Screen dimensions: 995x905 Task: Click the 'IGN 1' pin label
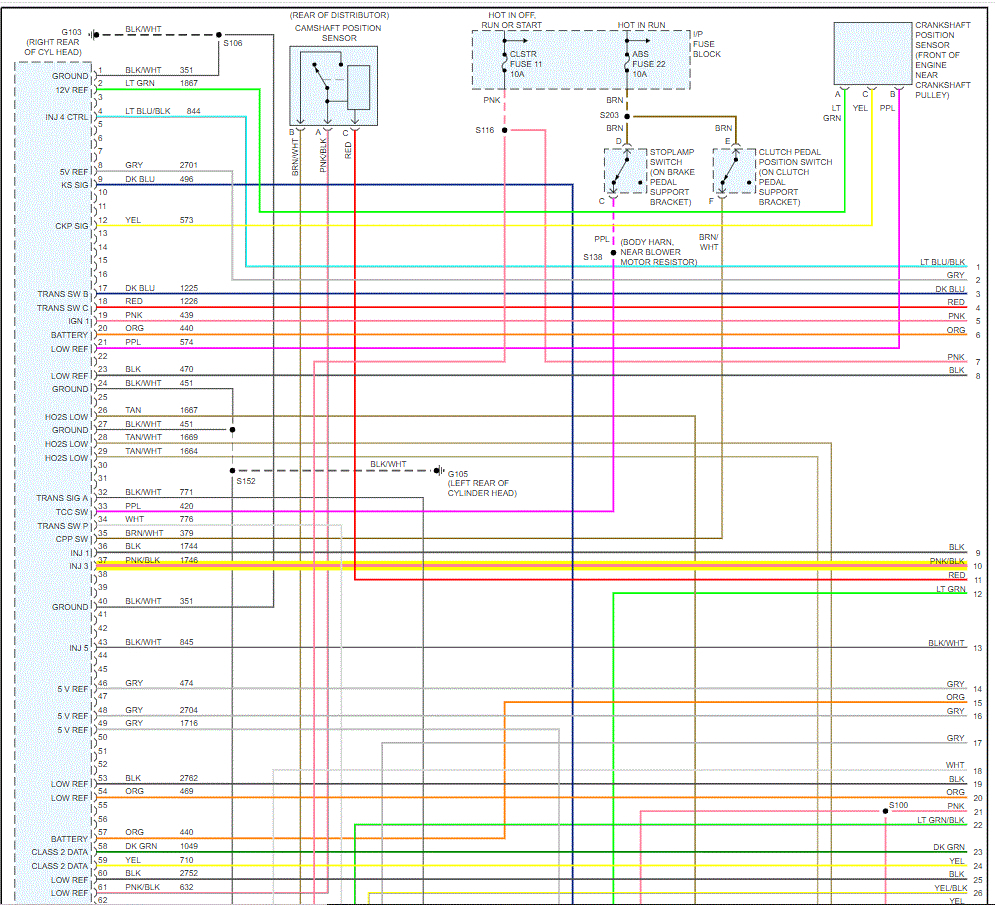[x=79, y=321]
